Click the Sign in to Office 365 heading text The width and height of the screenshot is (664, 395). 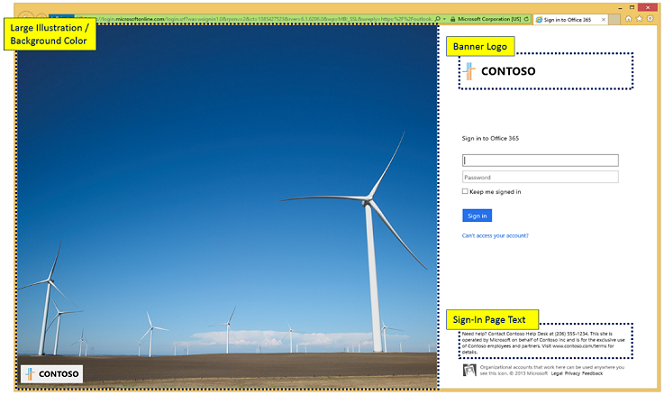pyautogui.click(x=490, y=138)
